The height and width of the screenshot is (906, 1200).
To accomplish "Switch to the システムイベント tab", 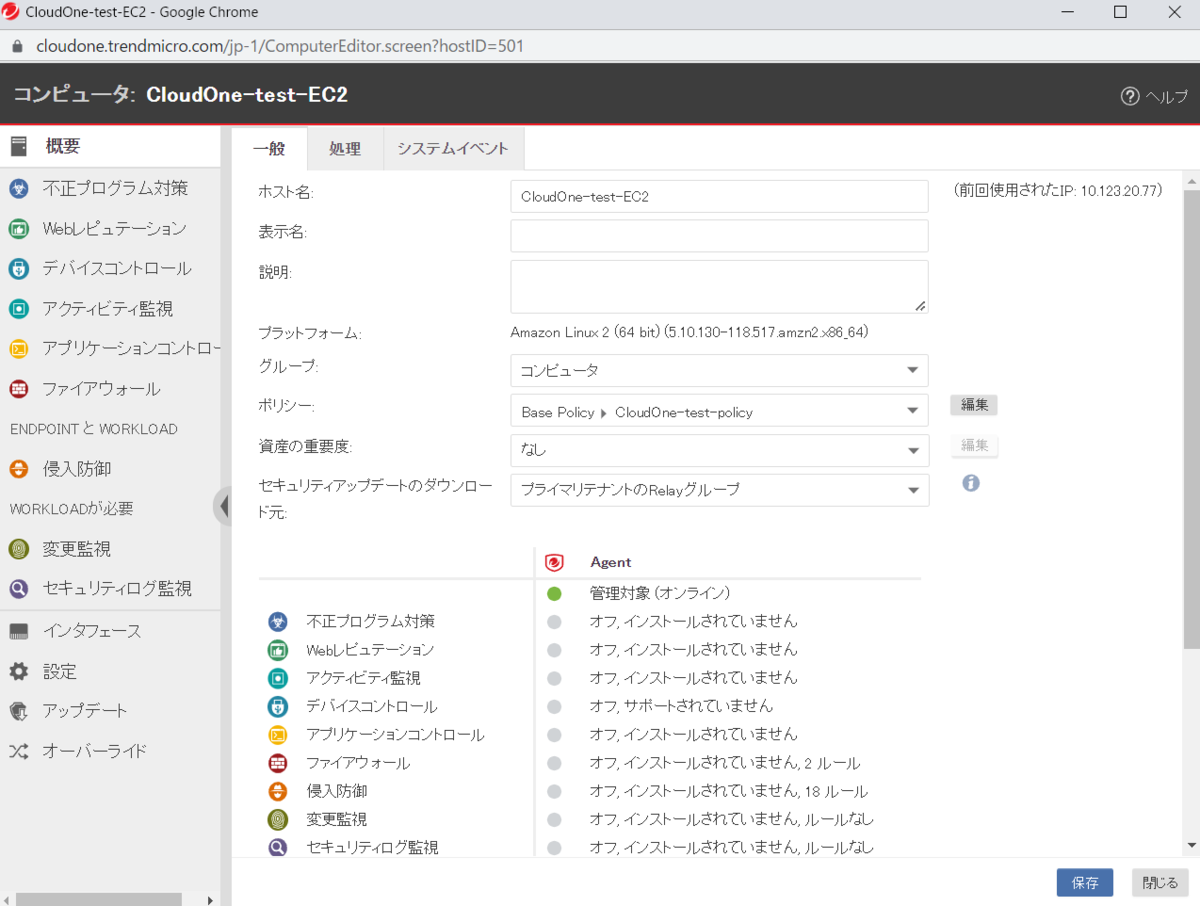I will (x=453, y=149).
